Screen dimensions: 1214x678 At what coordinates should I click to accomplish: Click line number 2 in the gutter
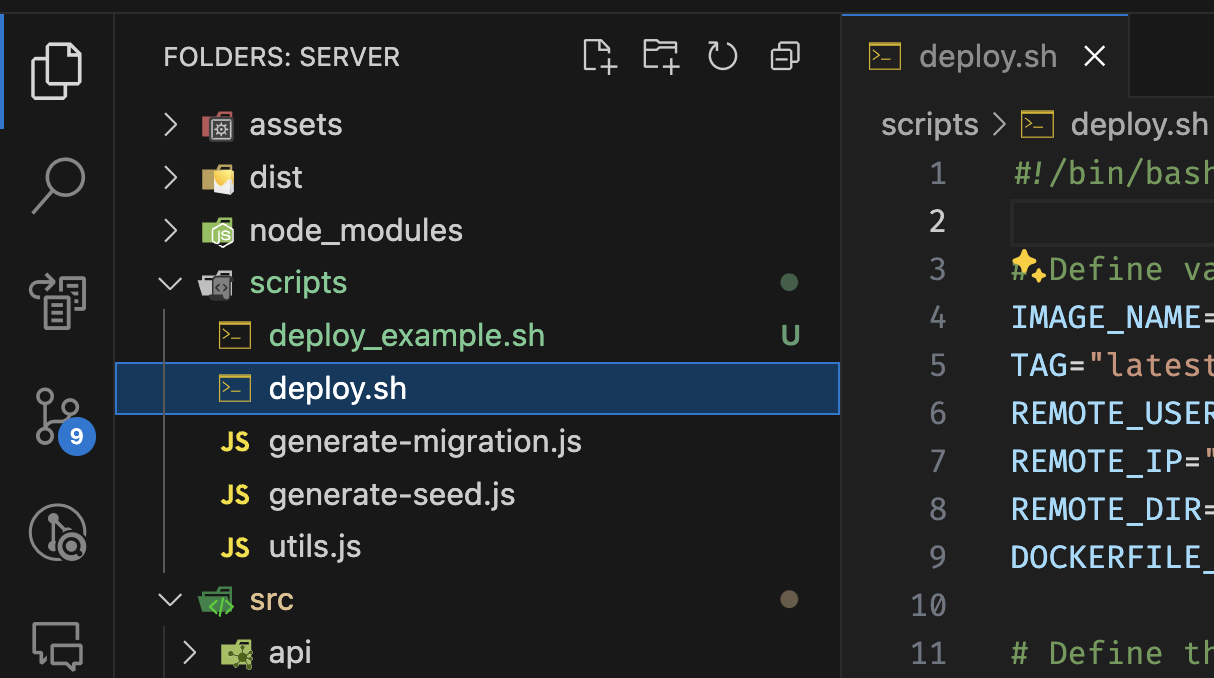click(936, 221)
